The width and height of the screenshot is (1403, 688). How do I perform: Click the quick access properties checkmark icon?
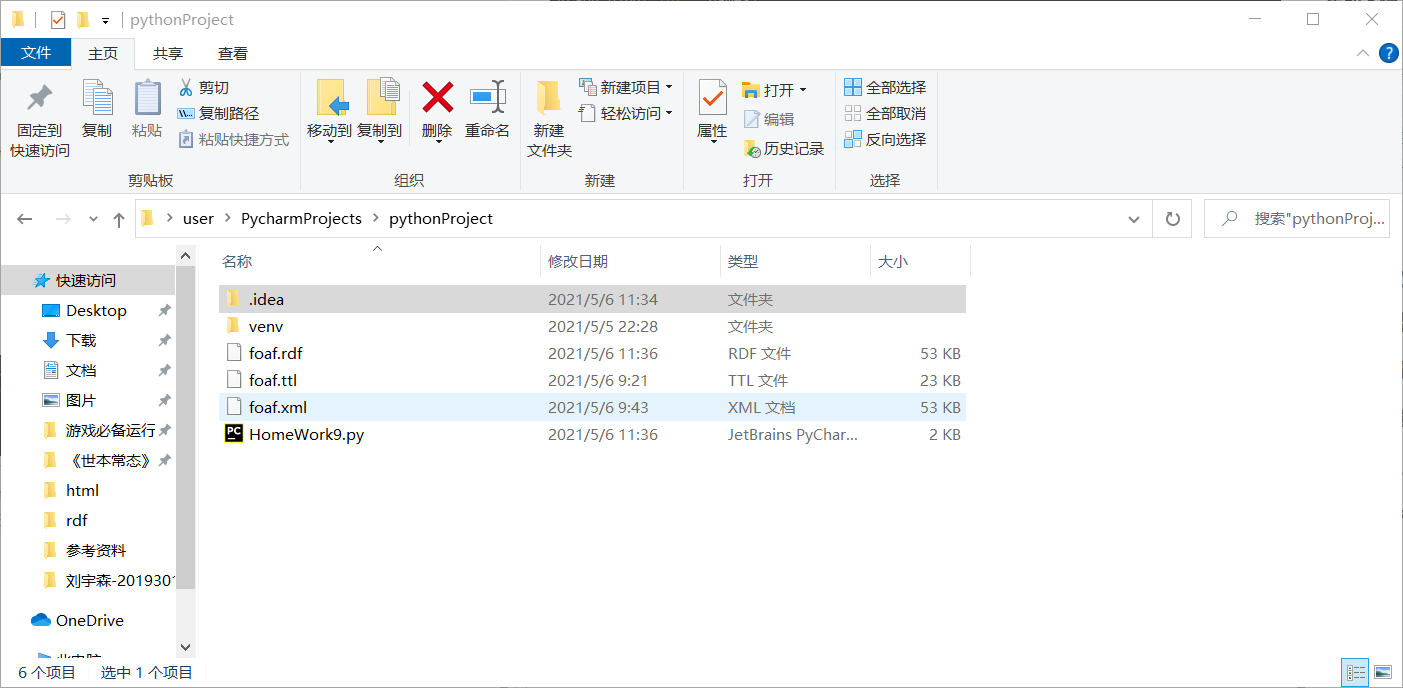pos(58,19)
